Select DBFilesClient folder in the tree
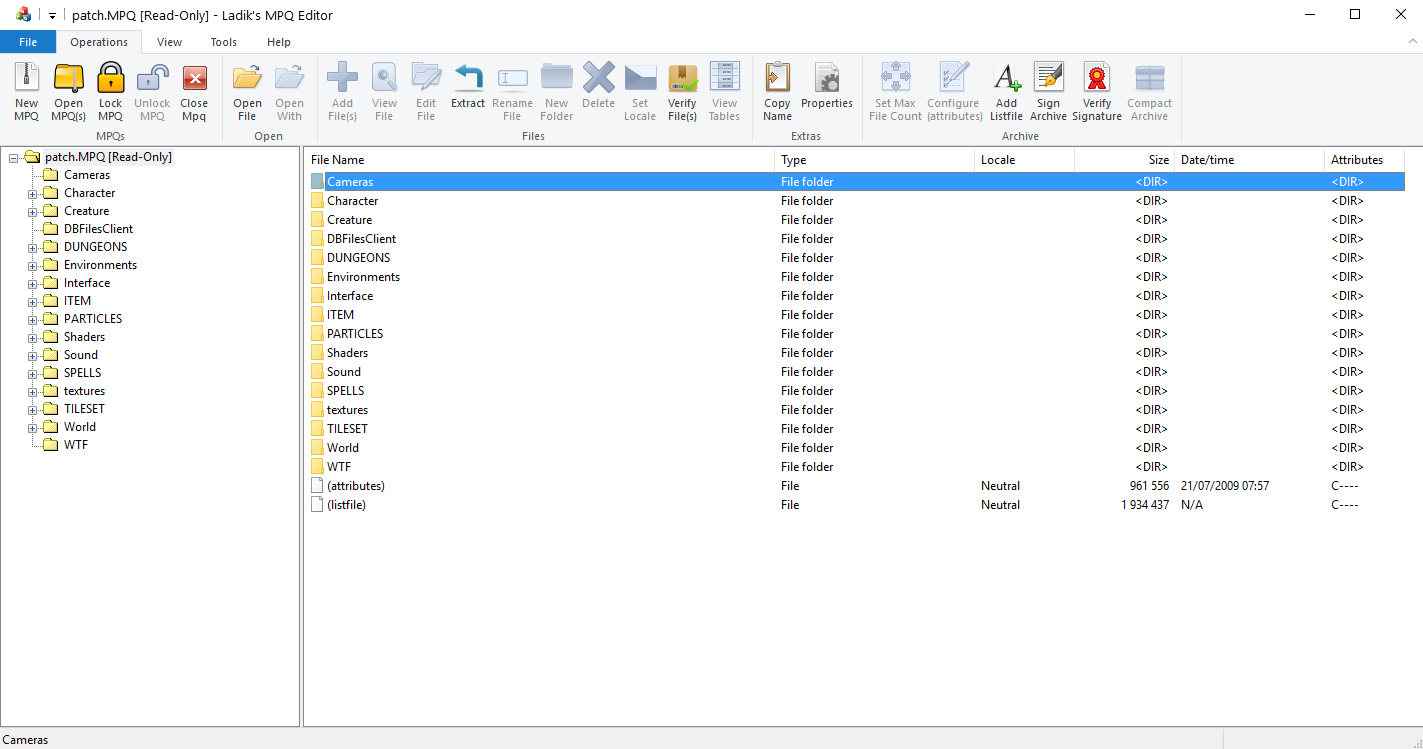The width and height of the screenshot is (1423, 749). 98,229
